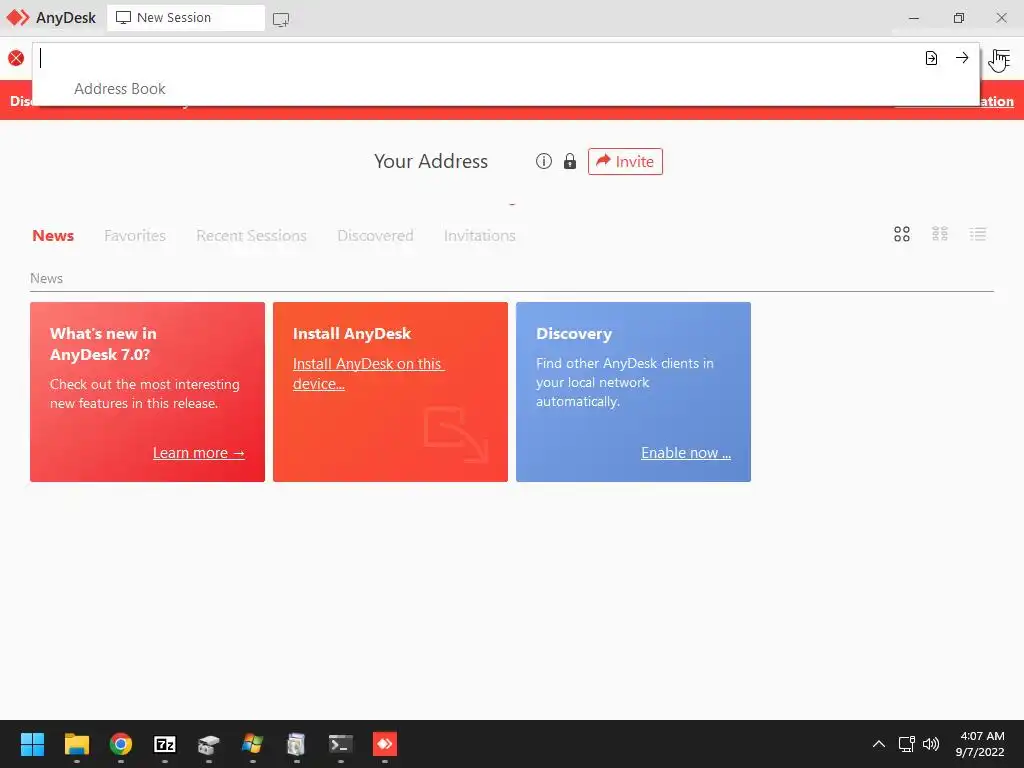1024x768 pixels.
Task: Click the info icon next to Your Address
Action: pos(543,161)
